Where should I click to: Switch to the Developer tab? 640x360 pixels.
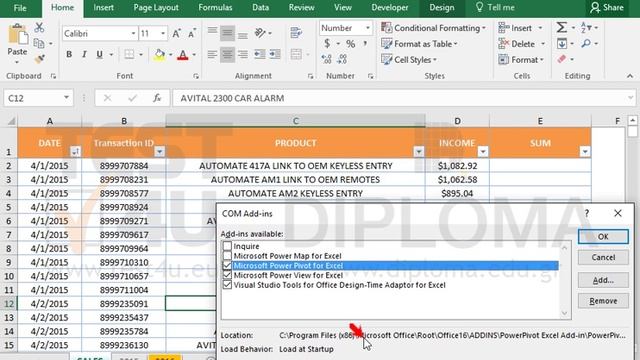pos(390,8)
